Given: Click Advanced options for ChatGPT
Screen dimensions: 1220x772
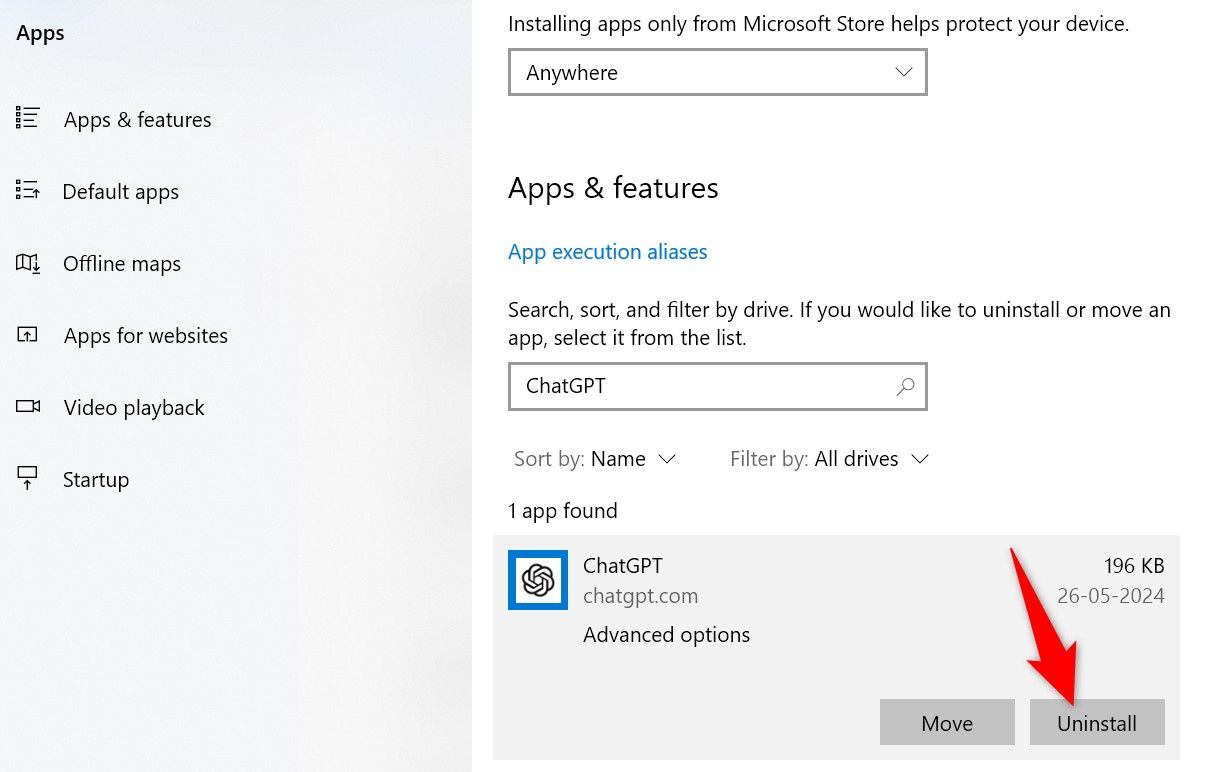Looking at the screenshot, I should 666,634.
